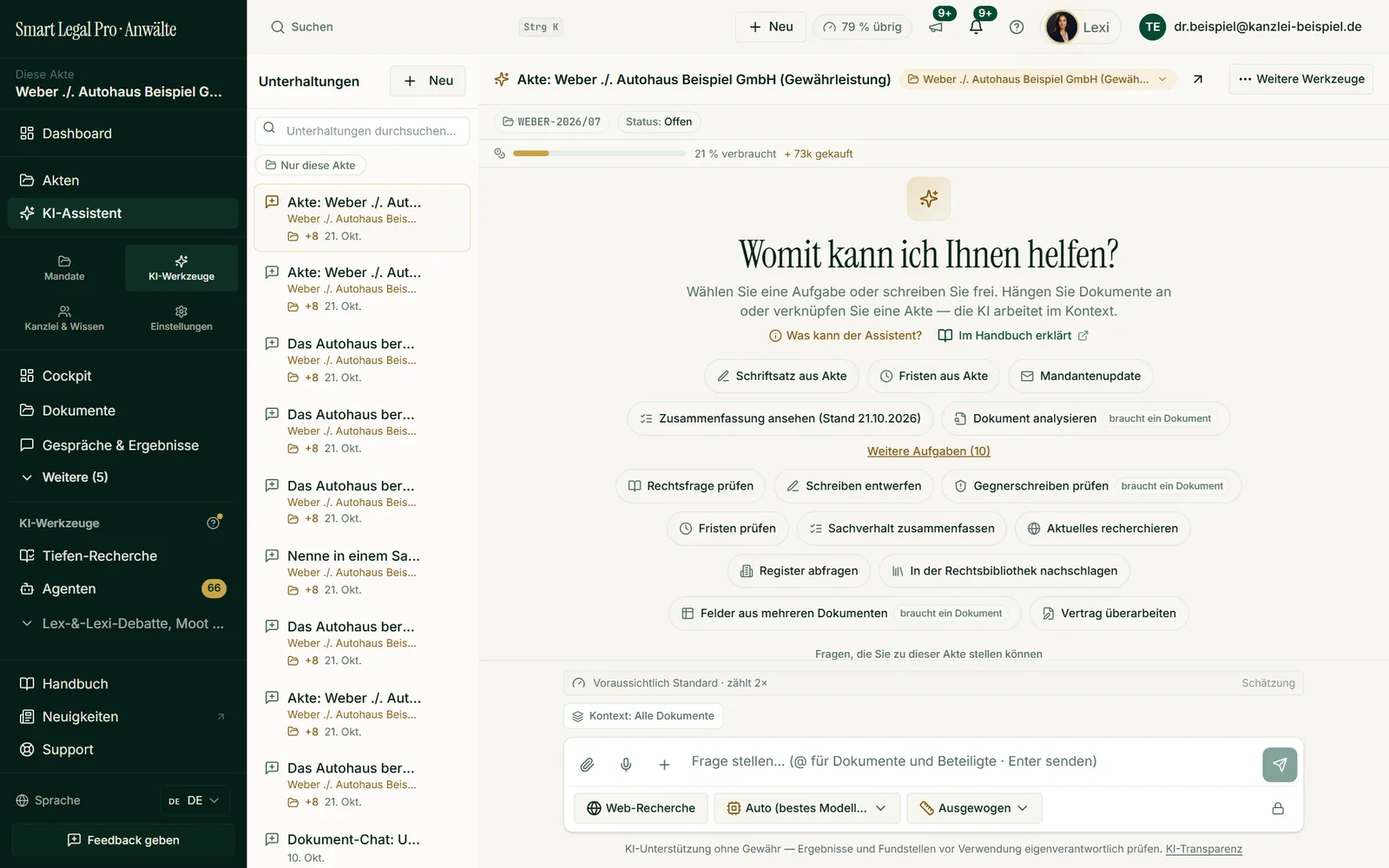Viewport: 1389px width, 868px height.
Task: Click the token usage progress bar
Action: [599, 154]
